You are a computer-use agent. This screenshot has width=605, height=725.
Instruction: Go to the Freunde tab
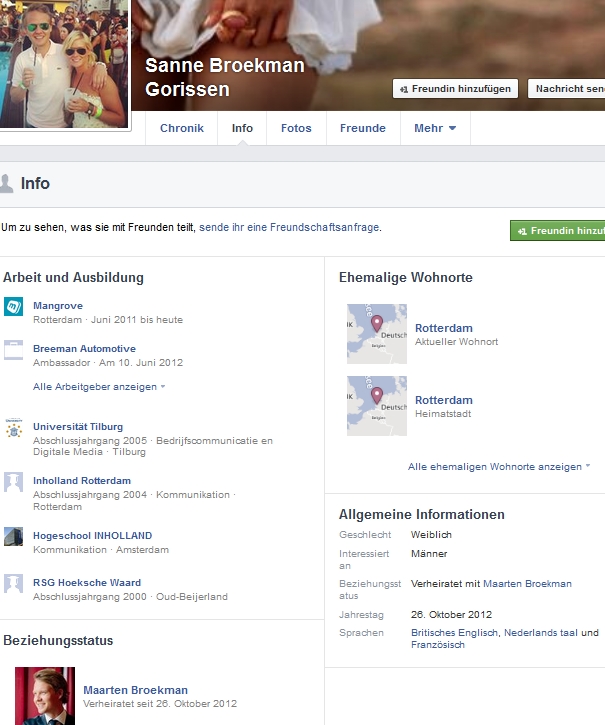point(363,128)
